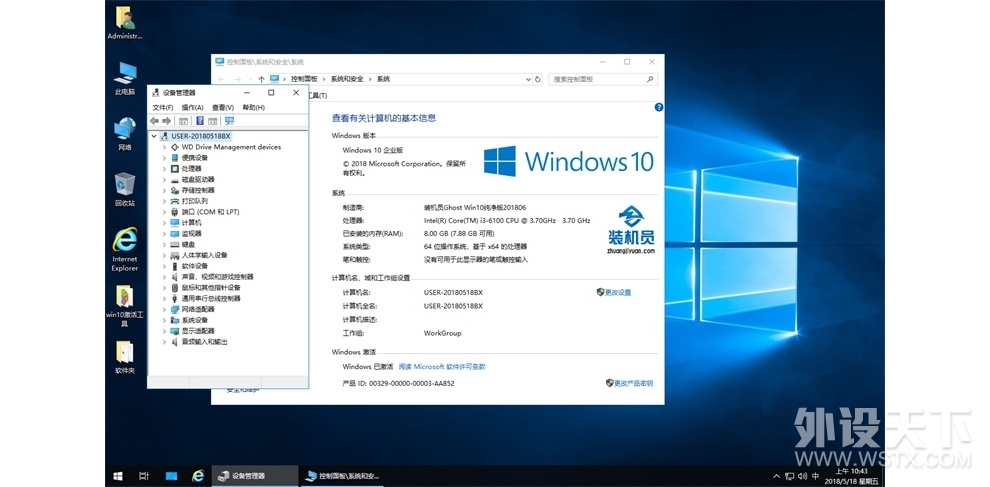The width and height of the screenshot is (990, 487).
Task: Select the 监视器 monitor icon
Action: coord(175,233)
